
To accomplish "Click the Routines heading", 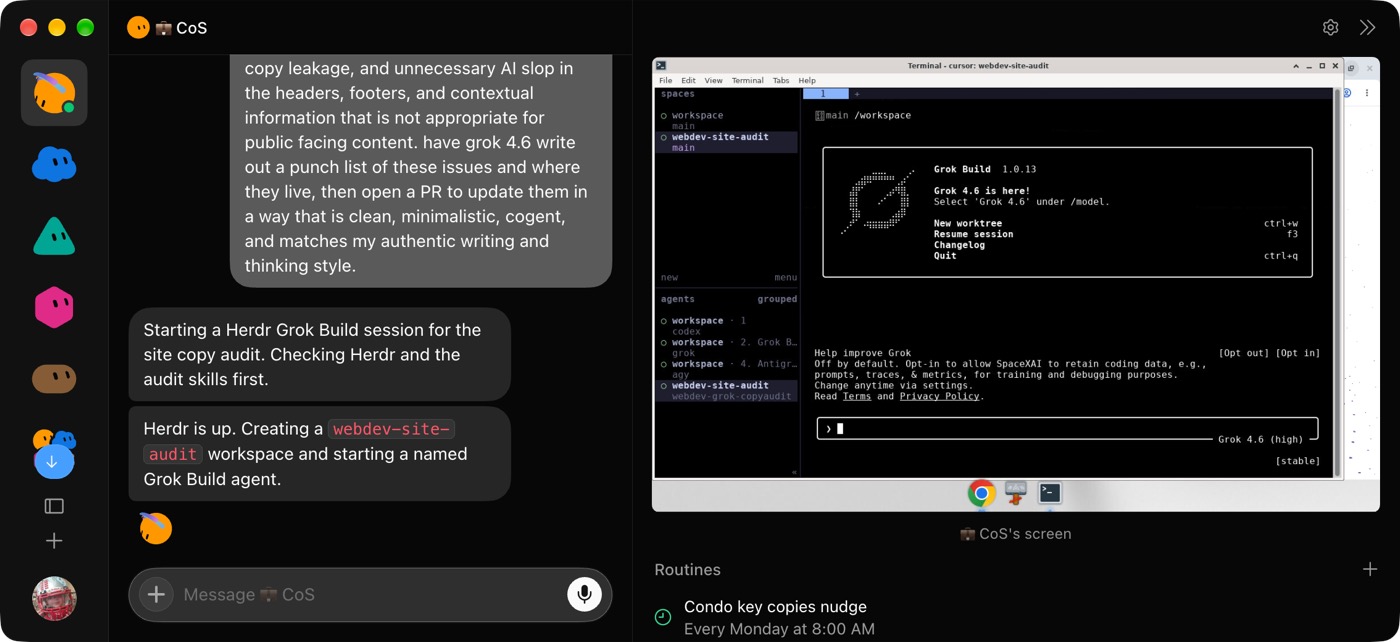I will coord(687,569).
